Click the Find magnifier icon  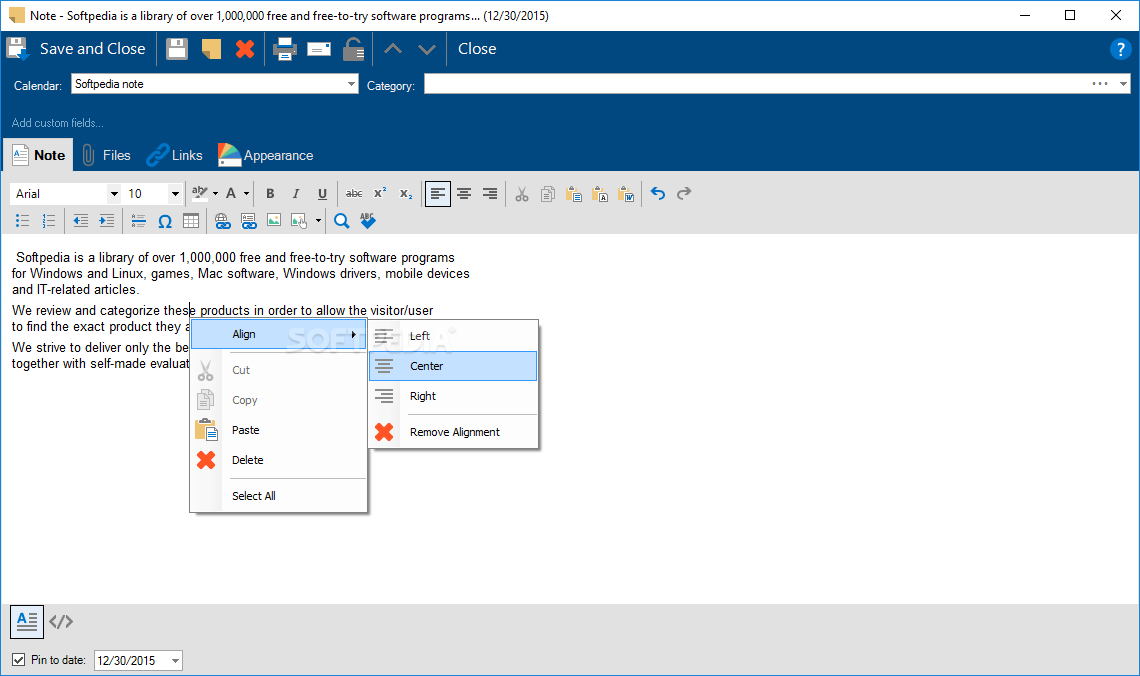(x=342, y=221)
